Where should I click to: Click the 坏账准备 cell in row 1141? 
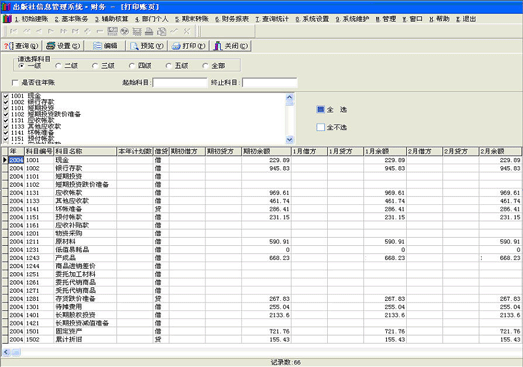pyautogui.click(x=85, y=209)
